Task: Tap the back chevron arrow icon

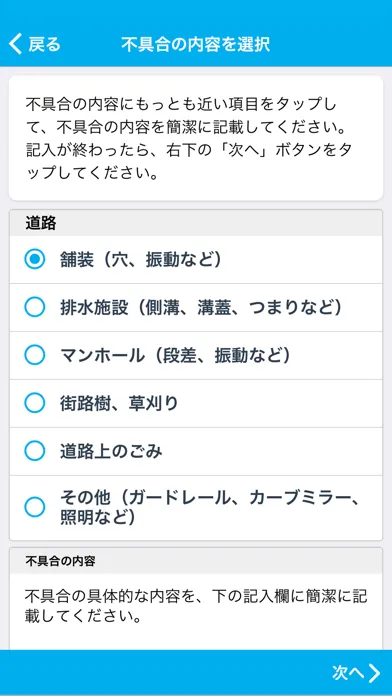Action: pyautogui.click(x=15, y=45)
